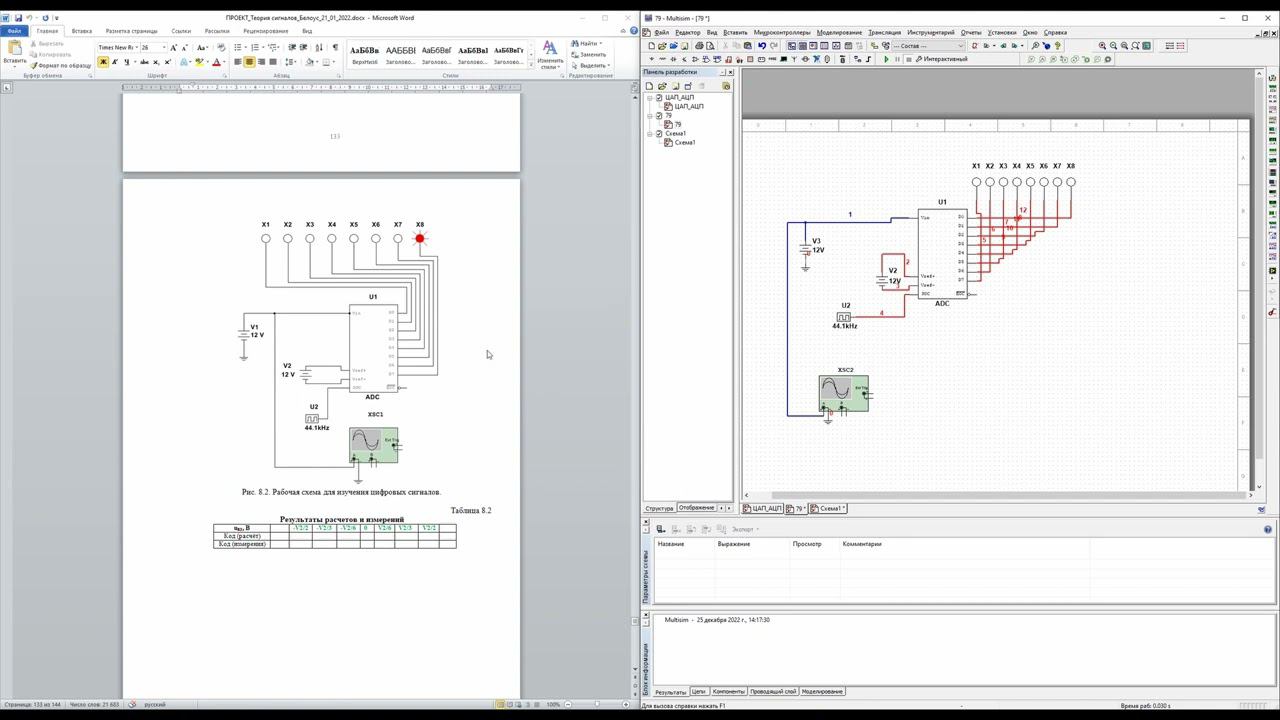The image size is (1280, 720).
Task: Click the Replace (Заменить) button in Word
Action: (x=593, y=54)
